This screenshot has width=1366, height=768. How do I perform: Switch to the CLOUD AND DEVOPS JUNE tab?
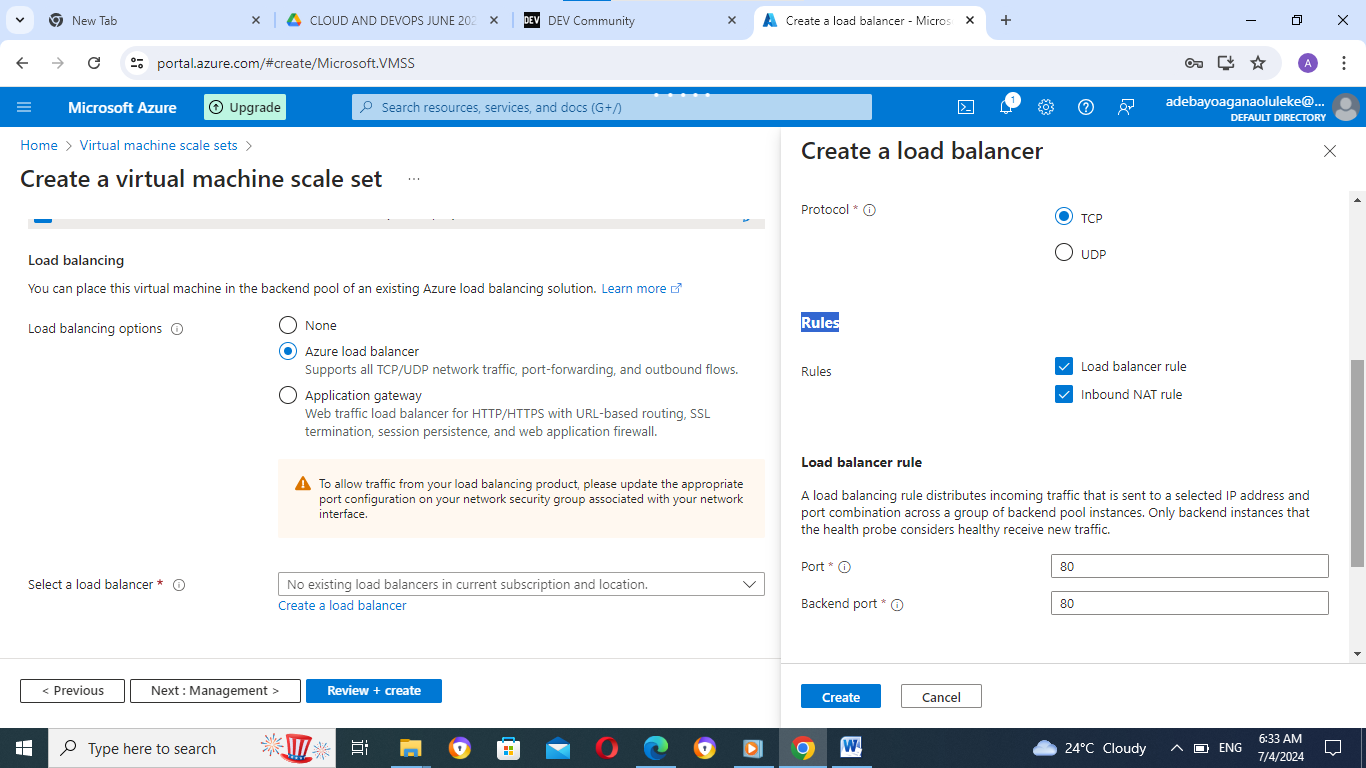393,20
